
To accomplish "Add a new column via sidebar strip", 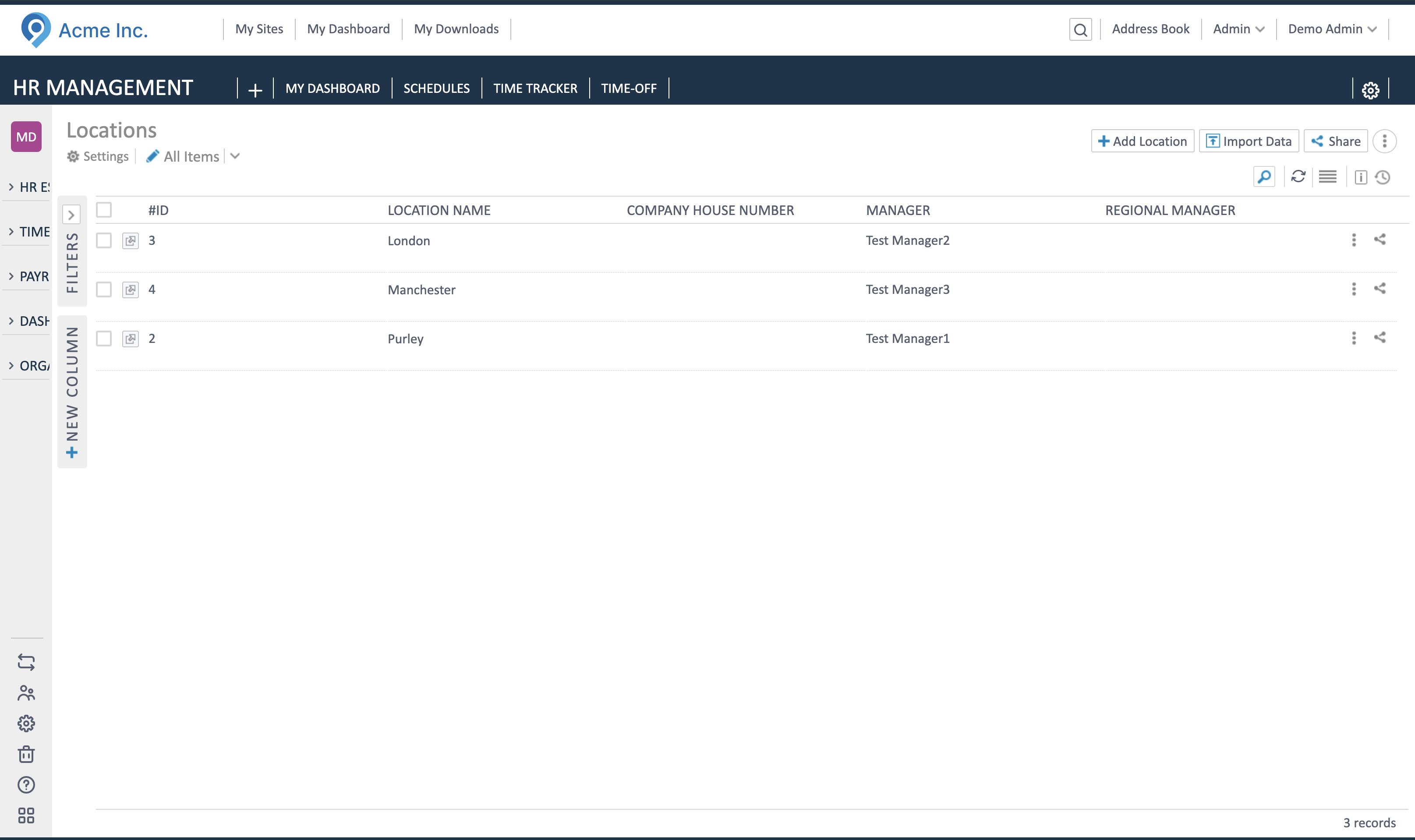I will (72, 392).
